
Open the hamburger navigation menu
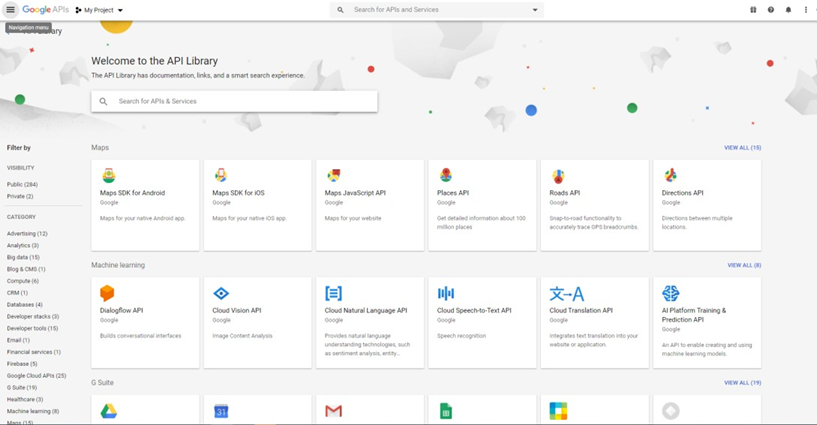pyautogui.click(x=10, y=10)
